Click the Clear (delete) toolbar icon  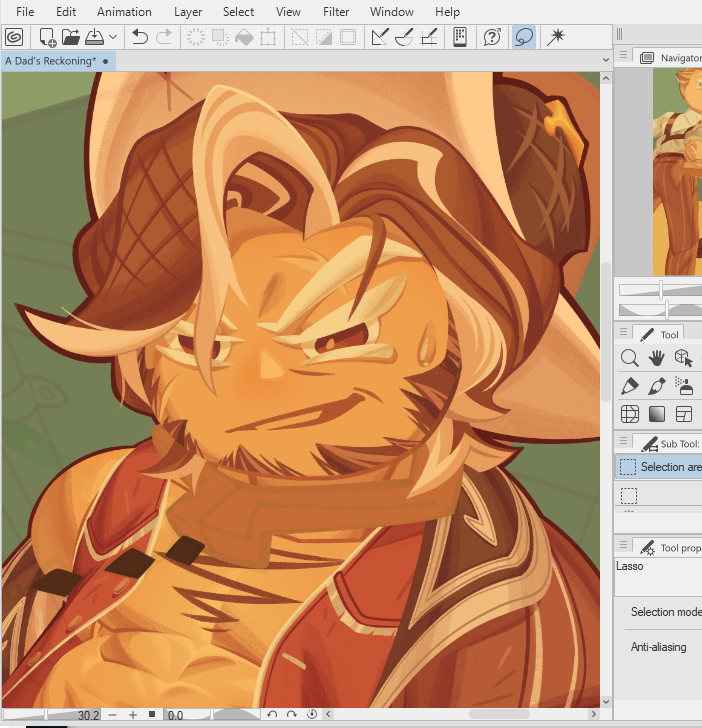pos(195,37)
